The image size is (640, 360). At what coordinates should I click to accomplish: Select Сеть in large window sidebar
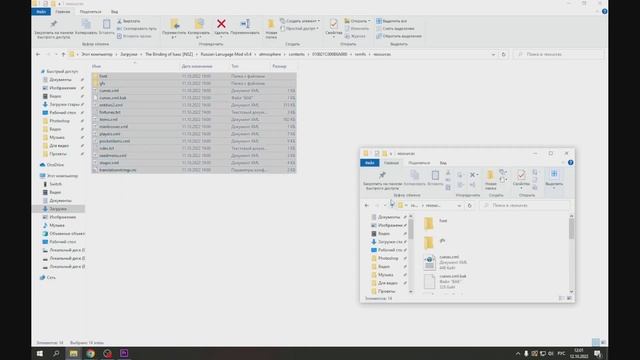pos(51,278)
